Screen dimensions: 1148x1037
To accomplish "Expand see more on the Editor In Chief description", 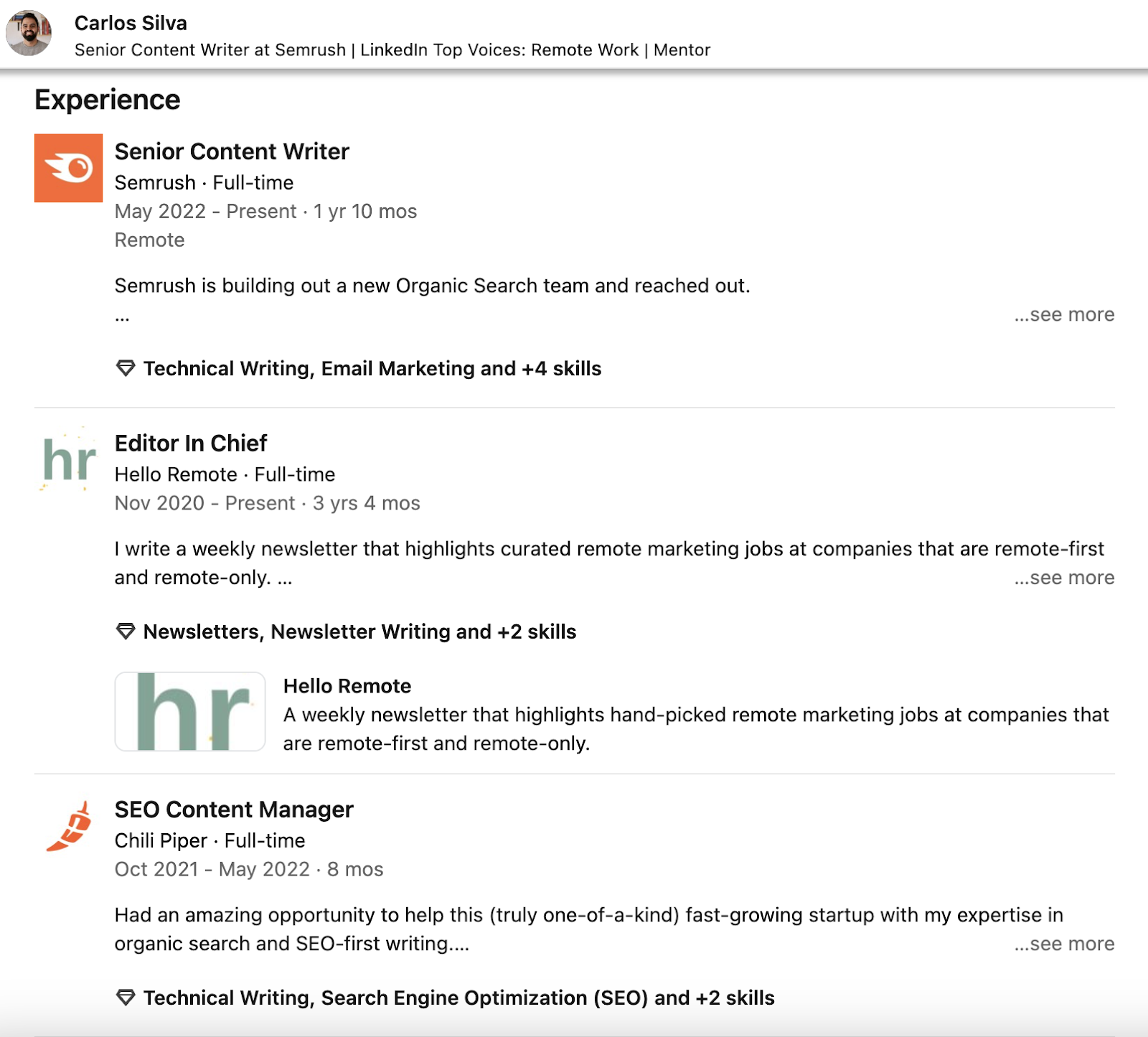I will tap(1063, 577).
